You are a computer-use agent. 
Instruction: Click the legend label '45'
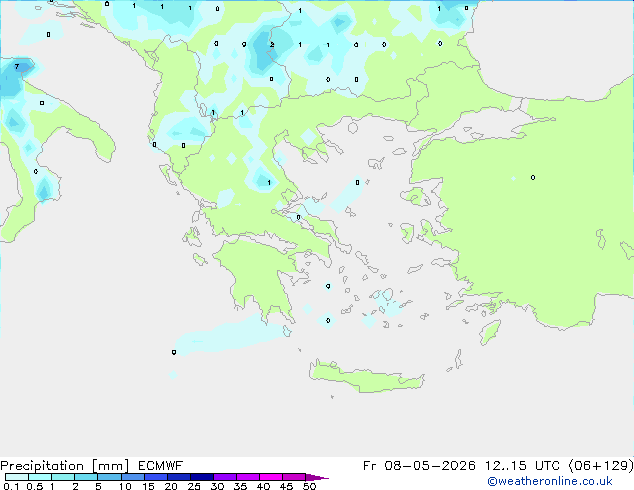[x=286, y=486]
